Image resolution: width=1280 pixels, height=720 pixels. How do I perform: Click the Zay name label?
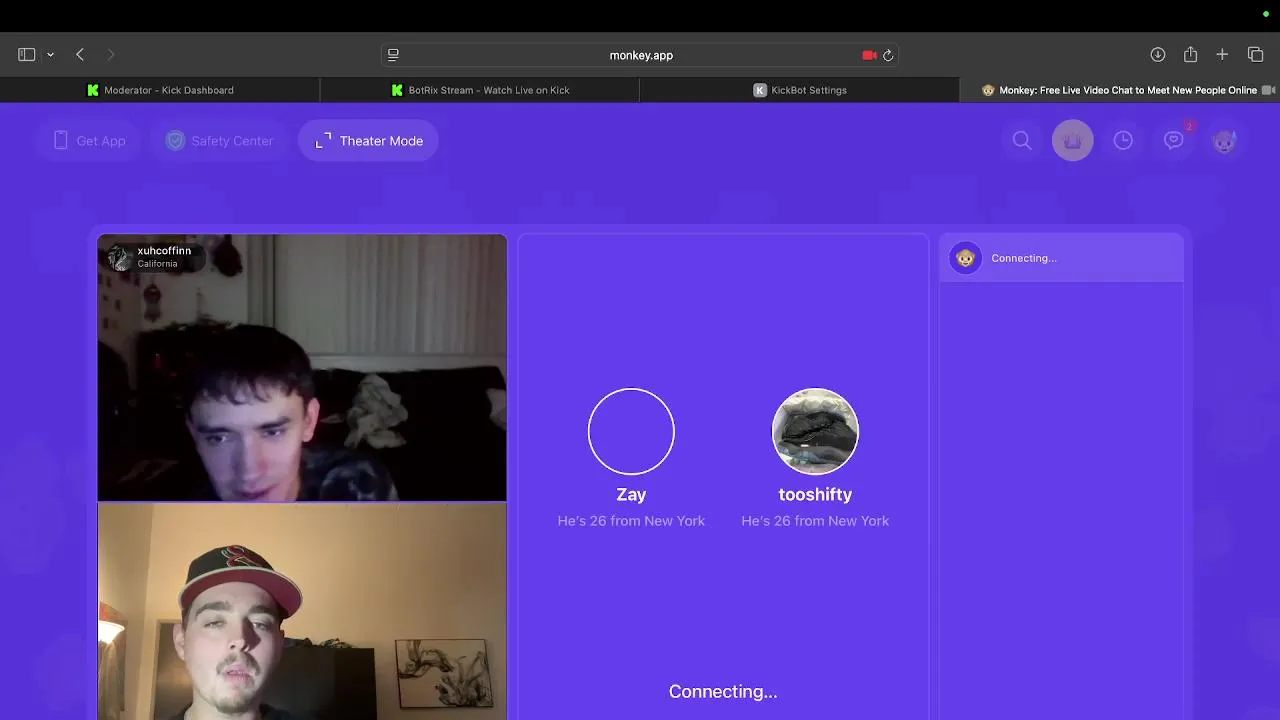point(631,494)
